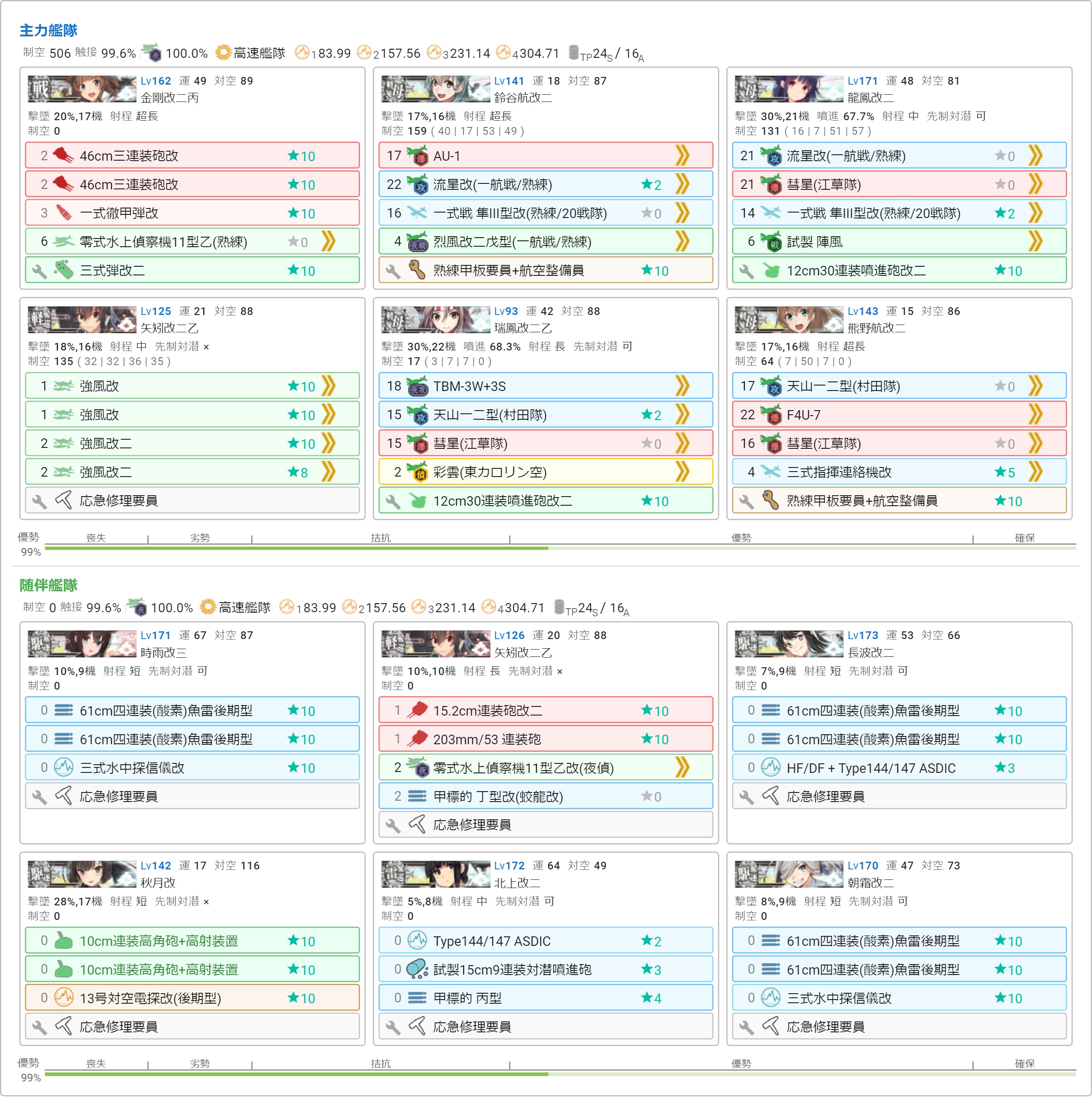Viewport: 1092px width, 1097px height.
Task: Click the Lv162 level link of 金剛改二丙
Action: click(x=156, y=81)
